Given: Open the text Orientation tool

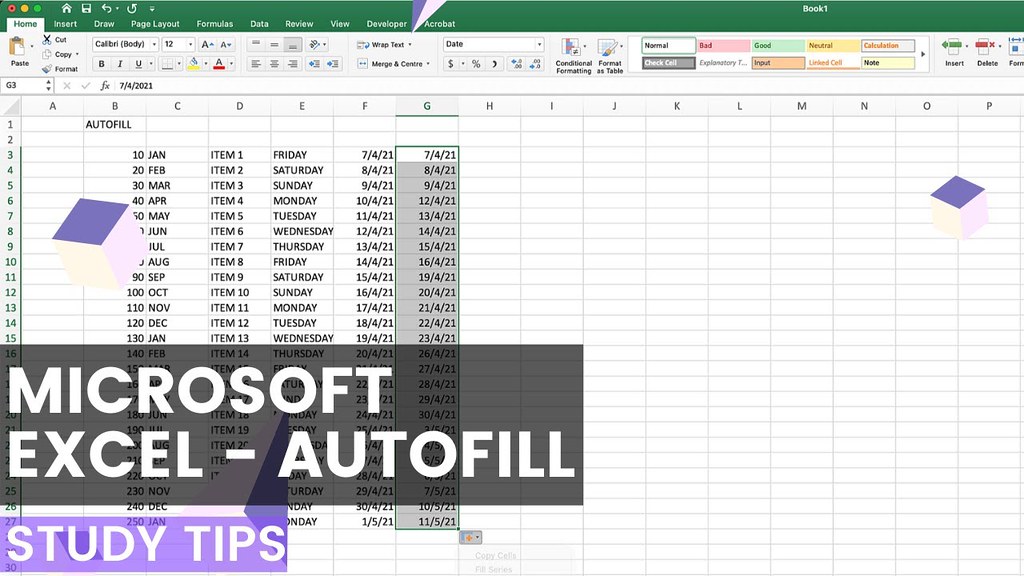Looking at the screenshot, I should [315, 44].
